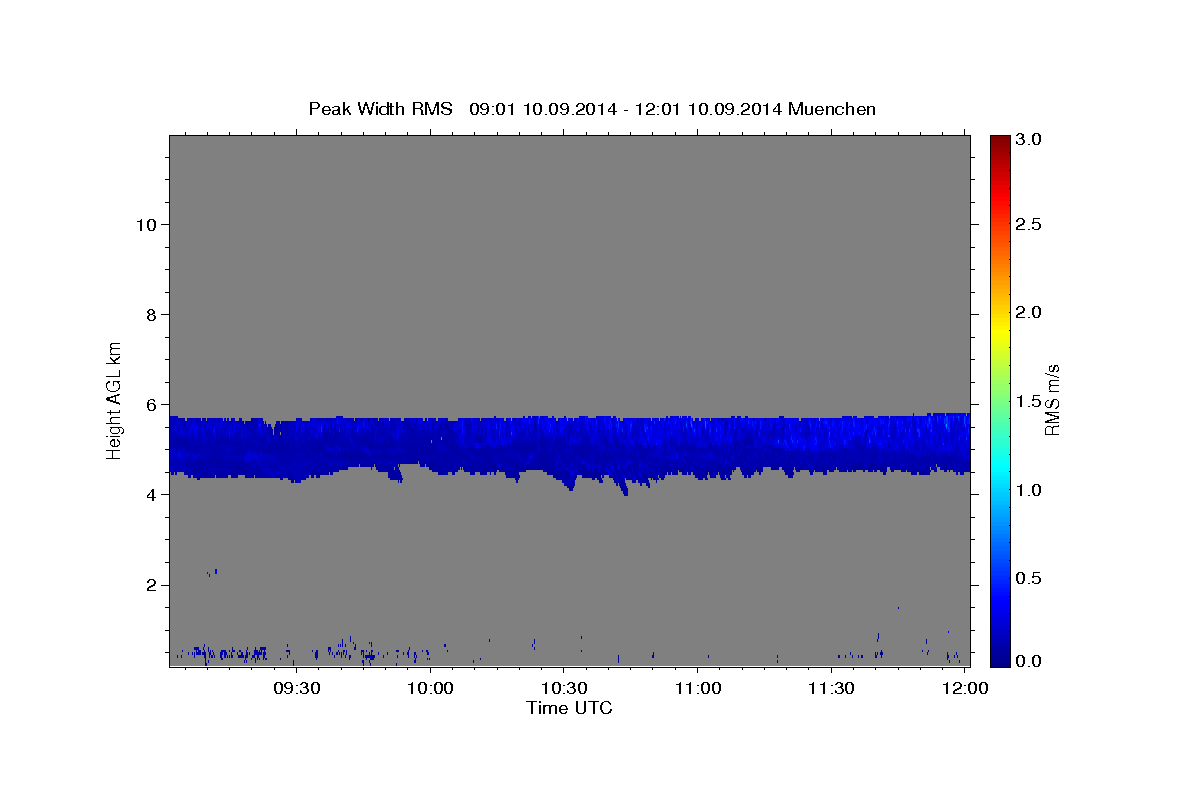Viewport: 1200px width, 800px height.
Task: Click the 12:00 time tick label
Action: click(x=965, y=689)
